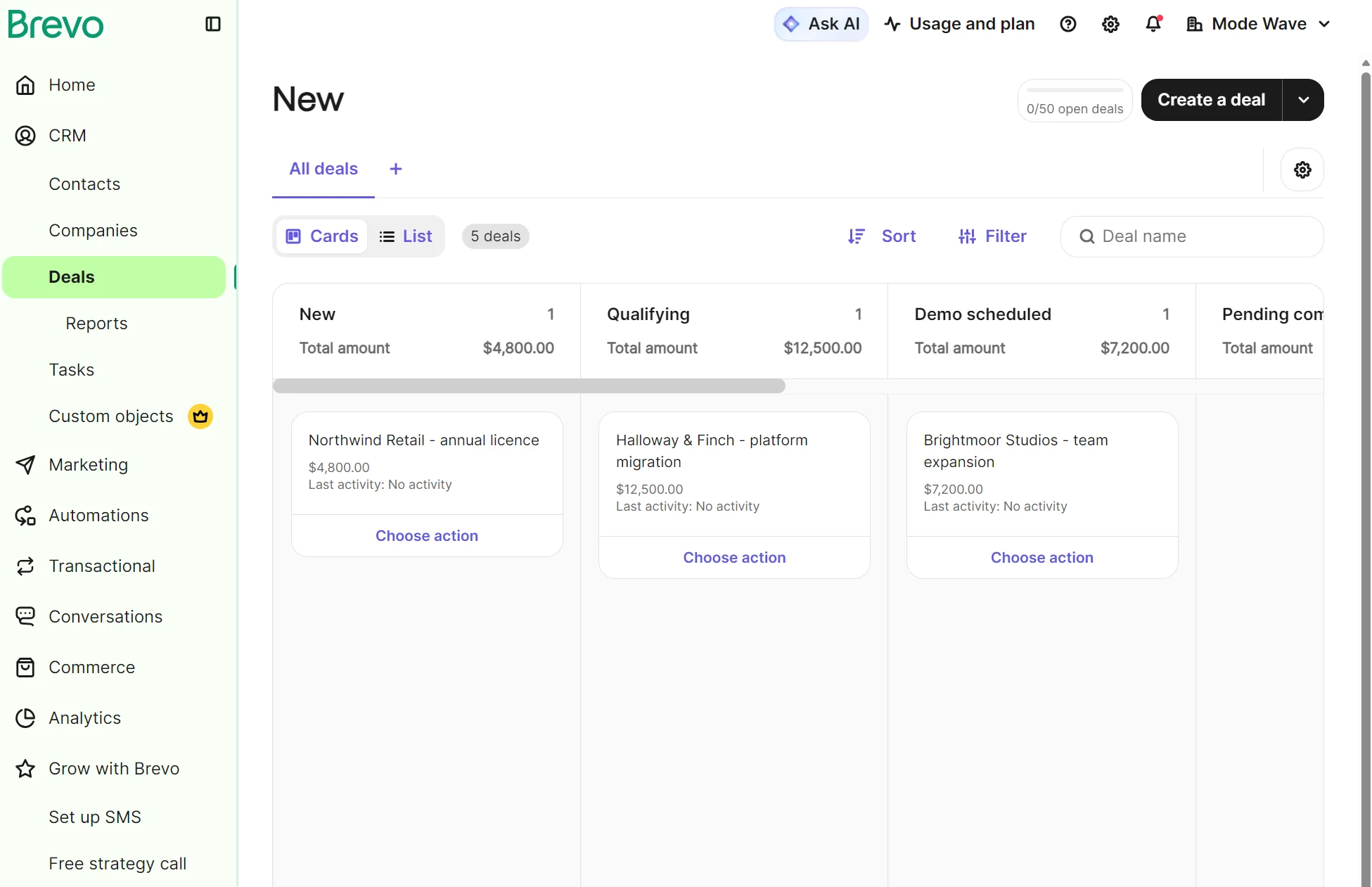
Task: Open Tasks in the sidebar
Action: [71, 370]
